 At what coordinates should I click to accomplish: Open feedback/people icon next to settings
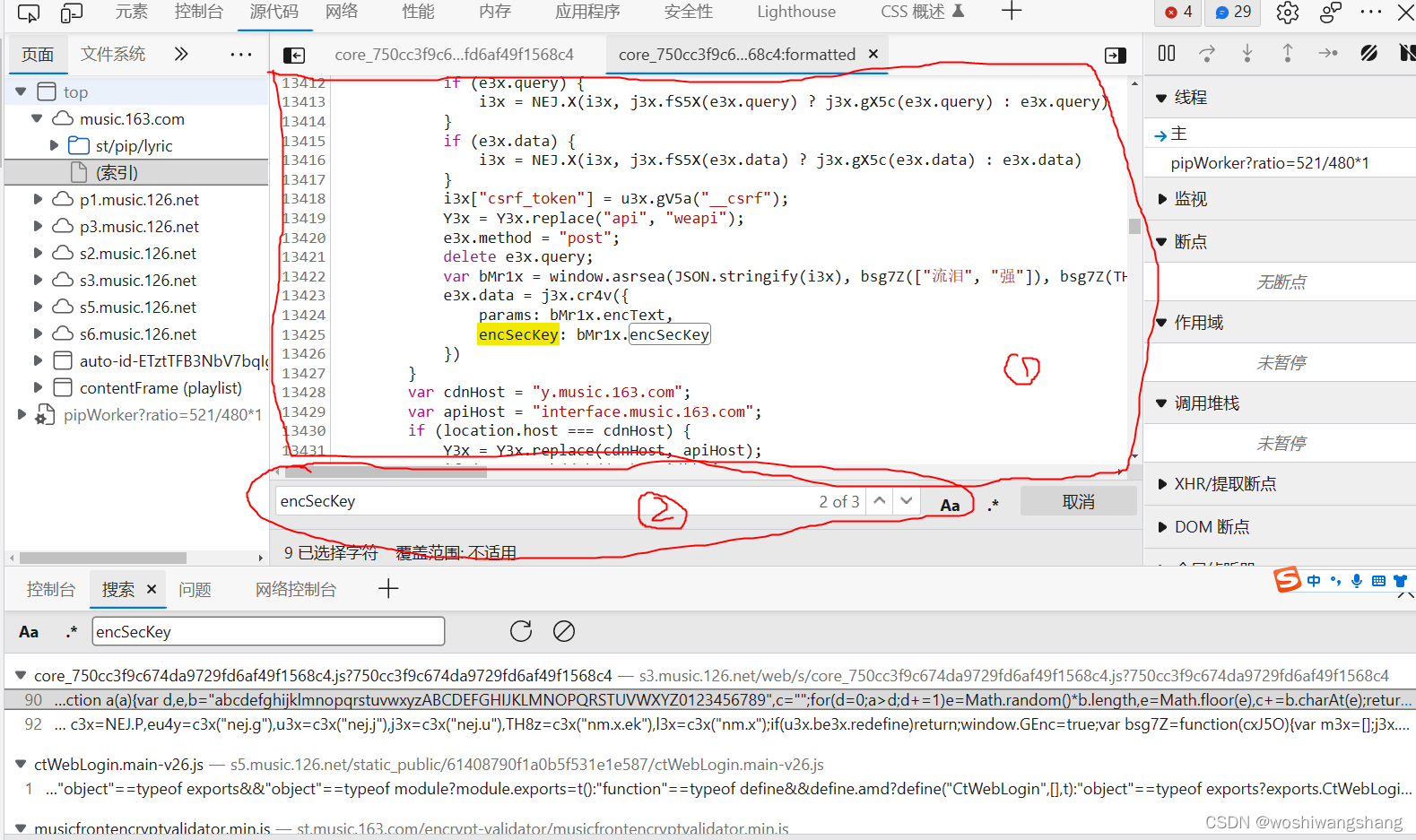click(1331, 13)
